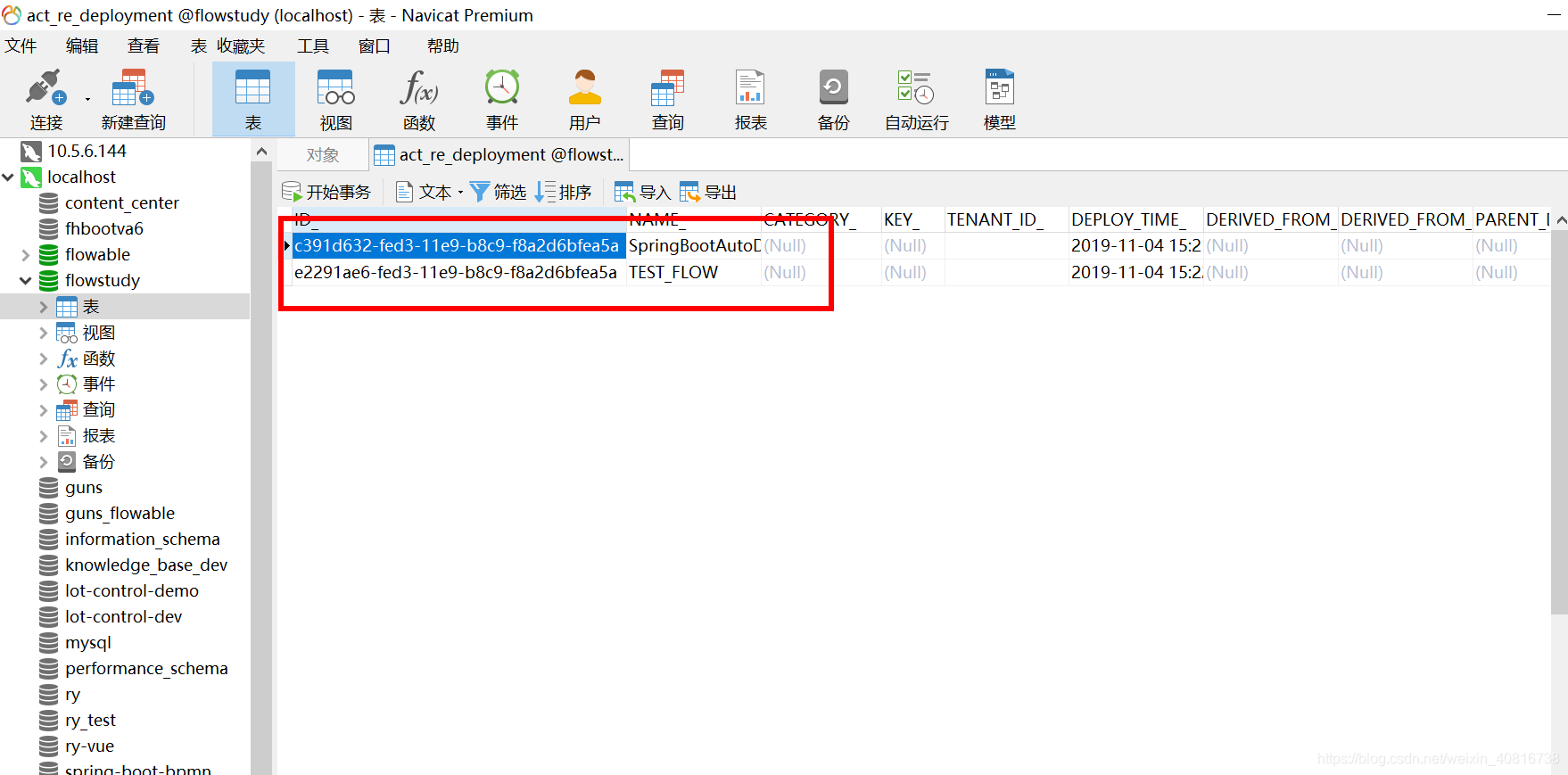This screenshot has width=1568, height=775.
Task: Click the 导入 import button
Action: pos(643,192)
